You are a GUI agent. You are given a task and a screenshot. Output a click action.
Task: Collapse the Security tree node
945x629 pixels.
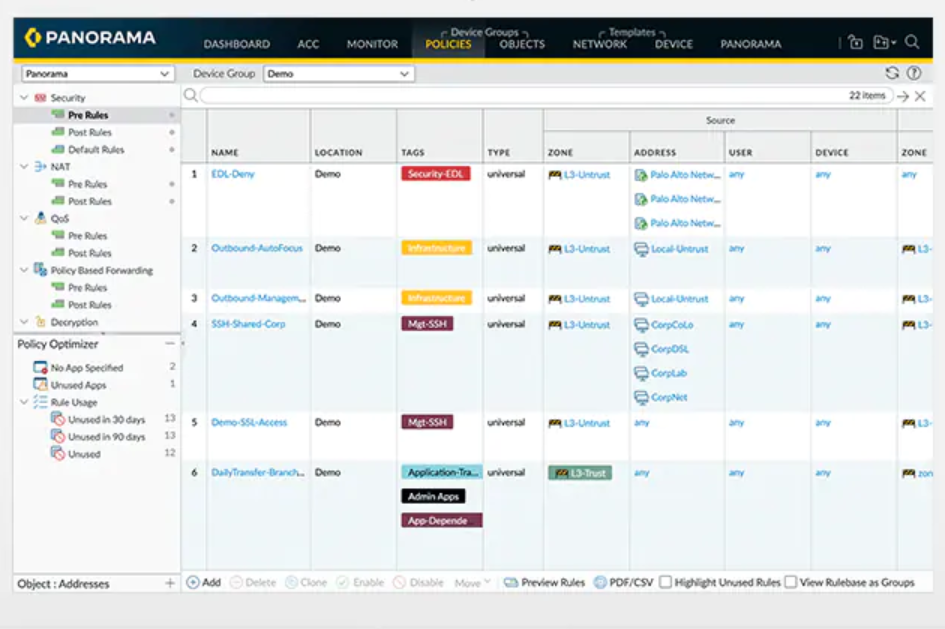24,98
